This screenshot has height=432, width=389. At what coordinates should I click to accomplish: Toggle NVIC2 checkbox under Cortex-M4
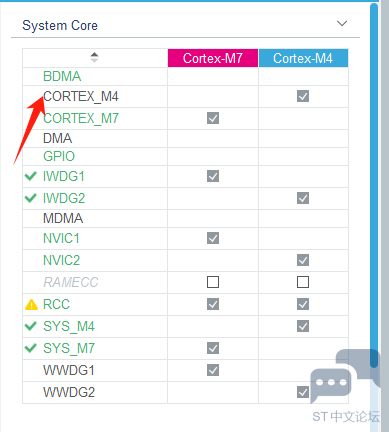[x=303, y=260]
